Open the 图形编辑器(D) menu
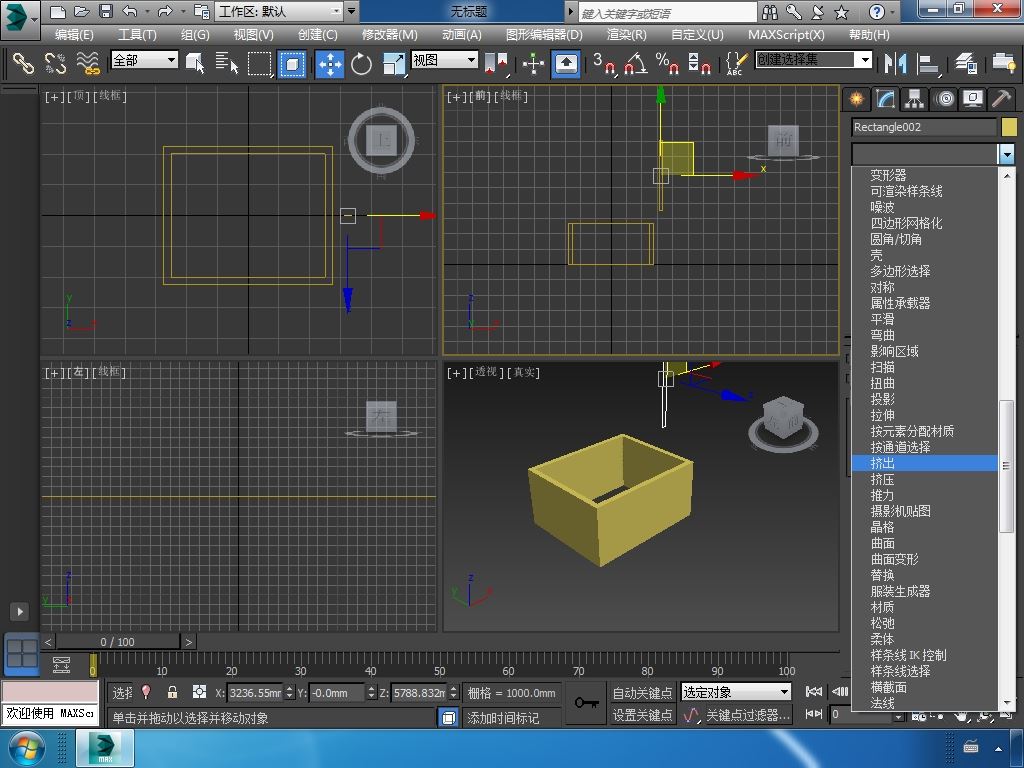The image size is (1024, 768). [543, 35]
